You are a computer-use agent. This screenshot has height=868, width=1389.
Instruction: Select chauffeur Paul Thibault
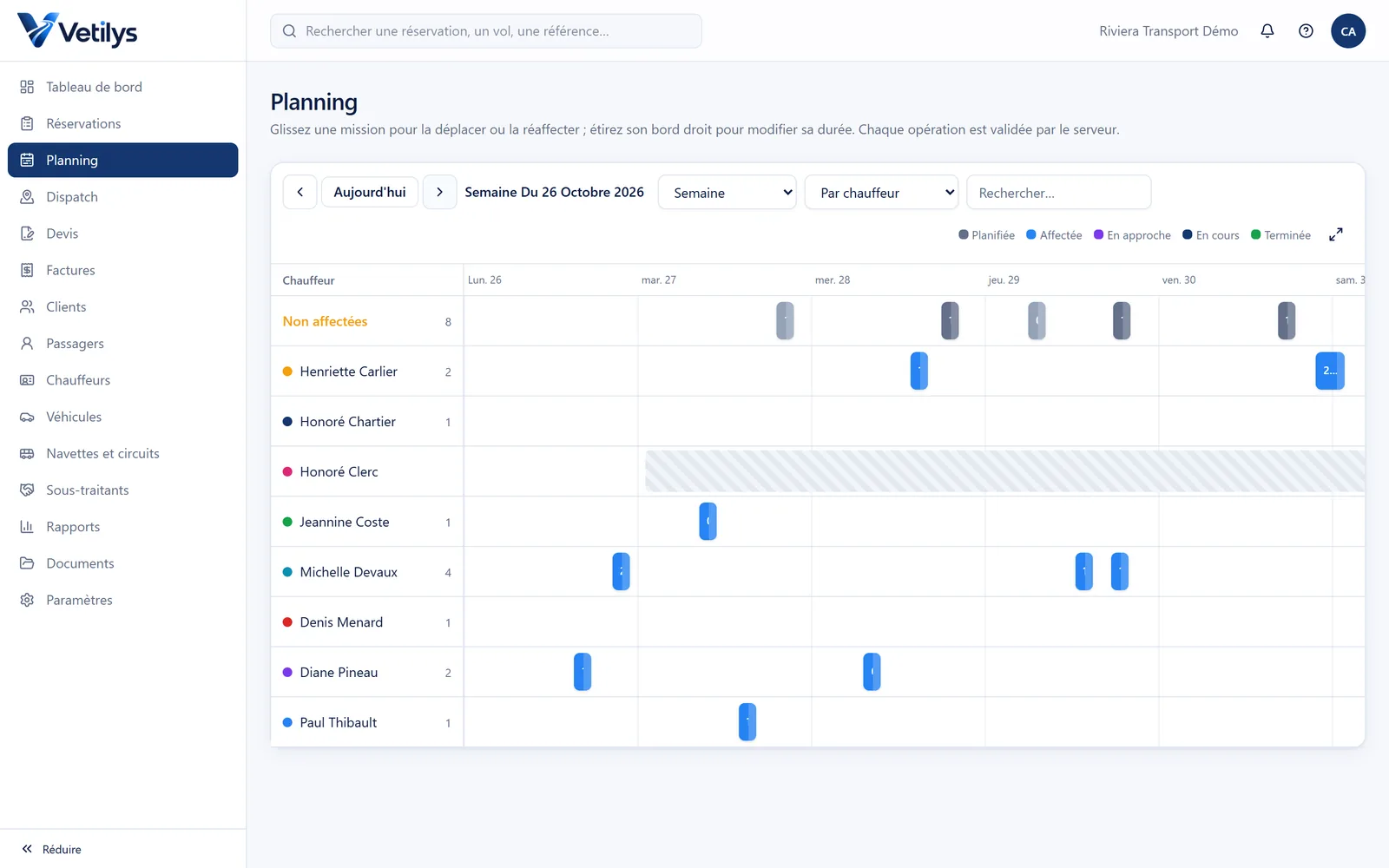point(338,722)
